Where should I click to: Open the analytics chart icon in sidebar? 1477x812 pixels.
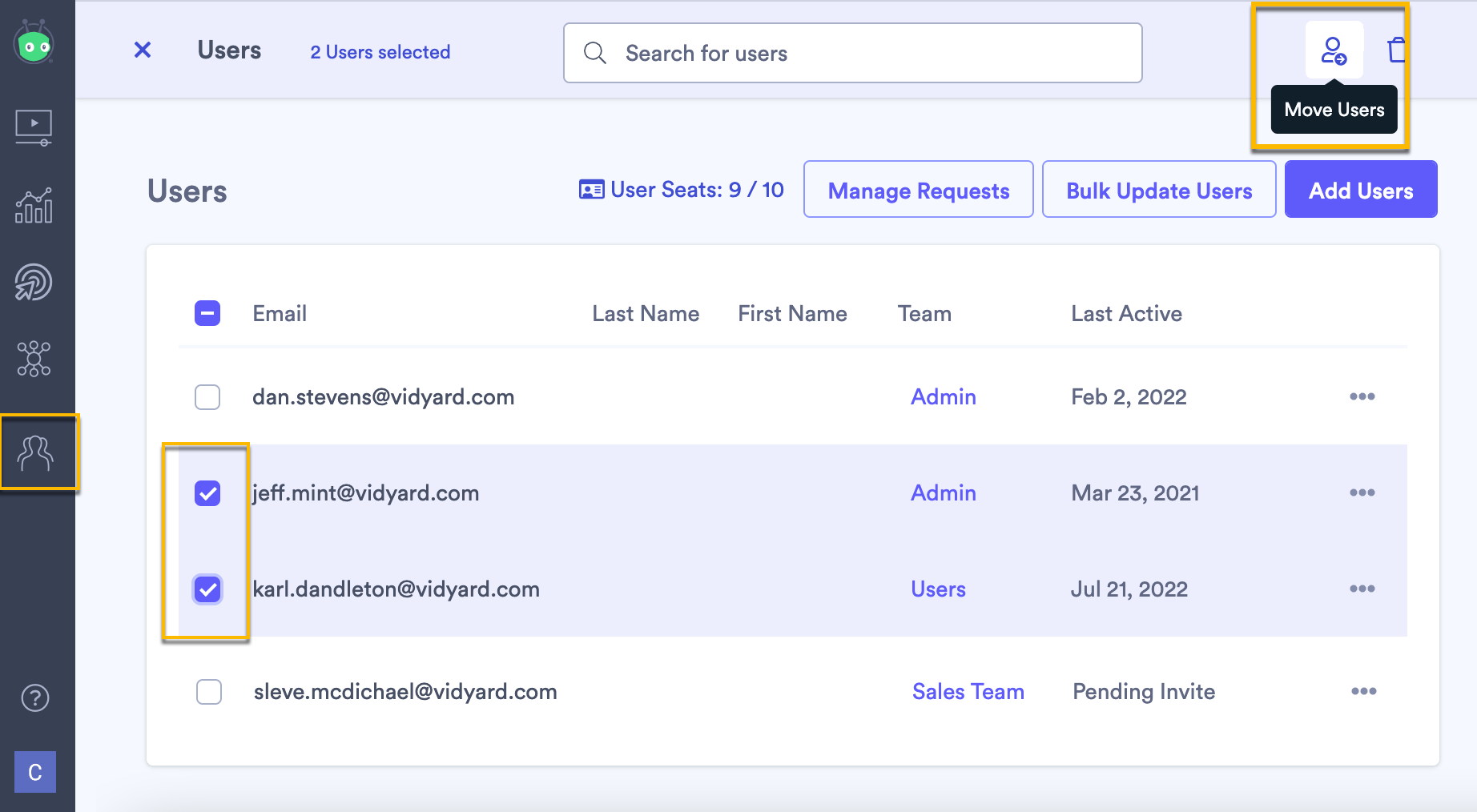[x=34, y=205]
